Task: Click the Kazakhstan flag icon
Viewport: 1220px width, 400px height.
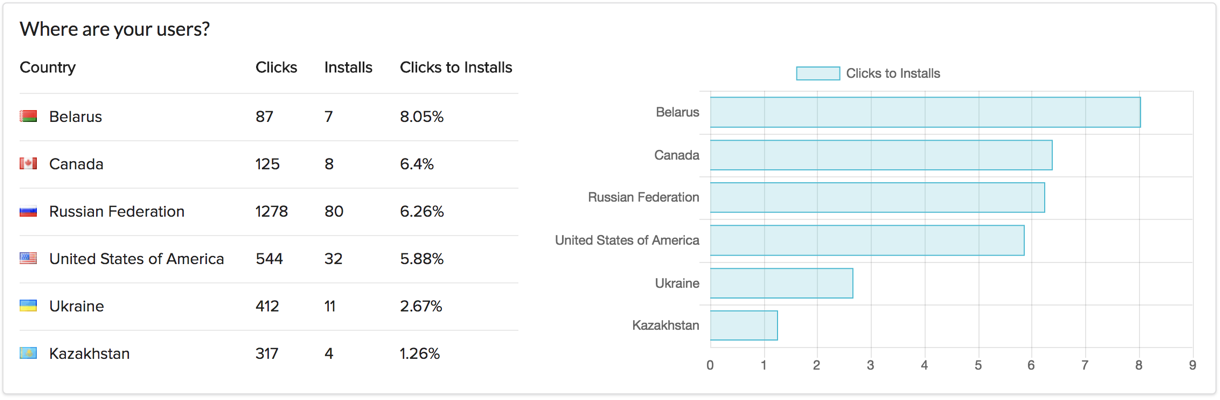Action: click(28, 353)
